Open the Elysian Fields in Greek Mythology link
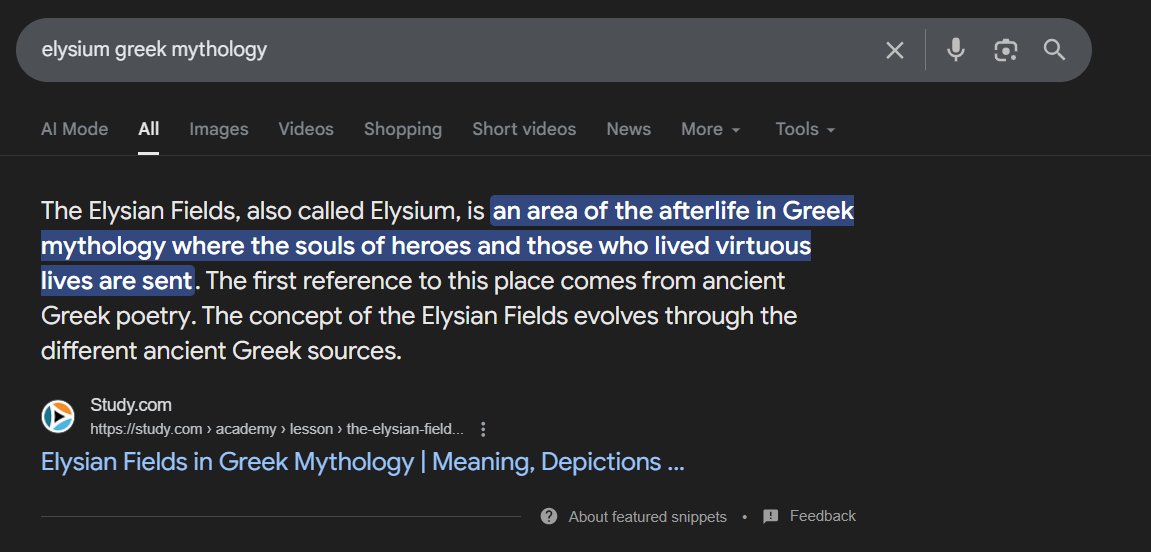Screen dimensions: 1151x552 tap(362, 462)
